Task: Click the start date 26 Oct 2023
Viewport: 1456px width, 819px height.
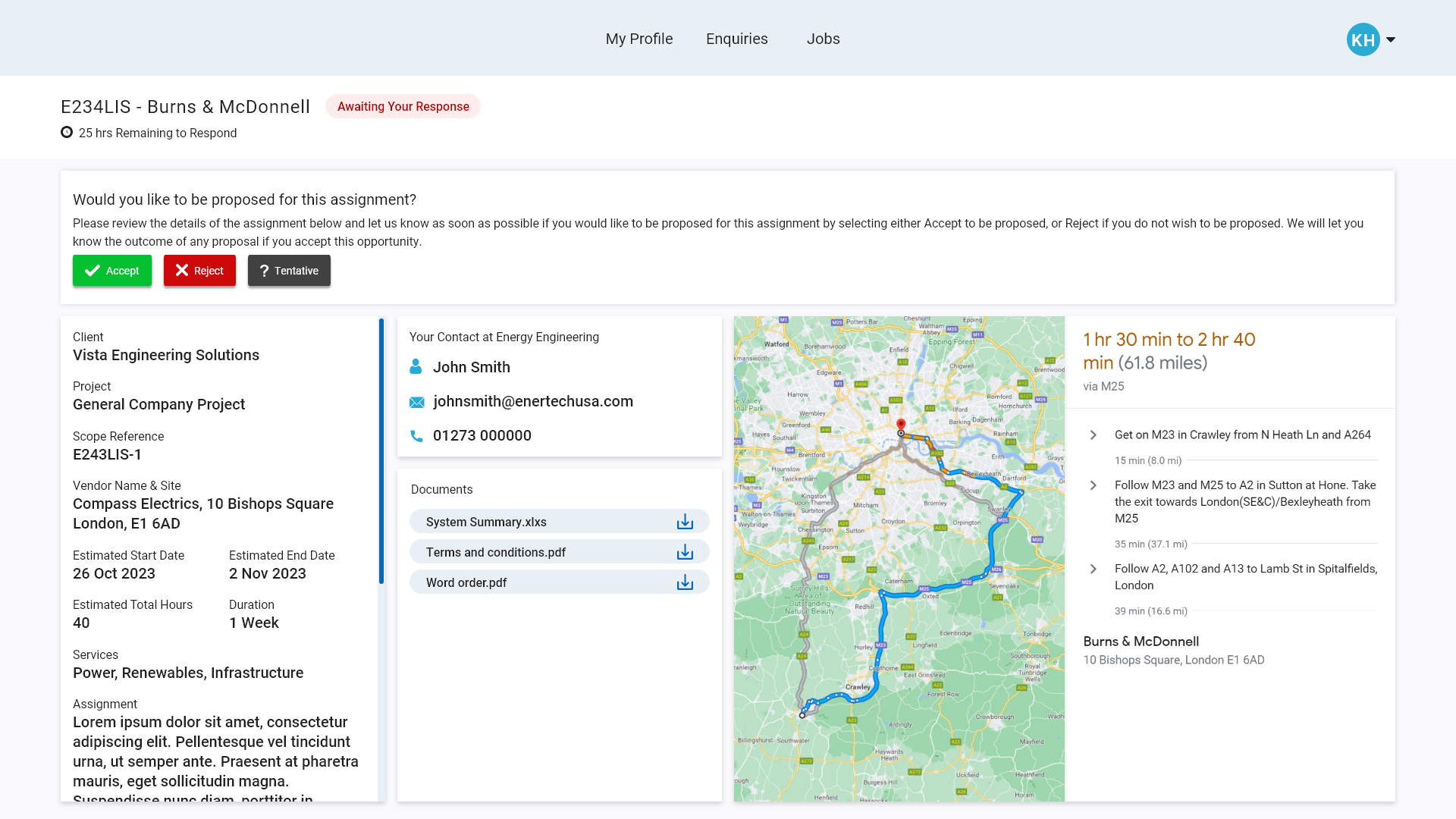Action: click(x=114, y=573)
